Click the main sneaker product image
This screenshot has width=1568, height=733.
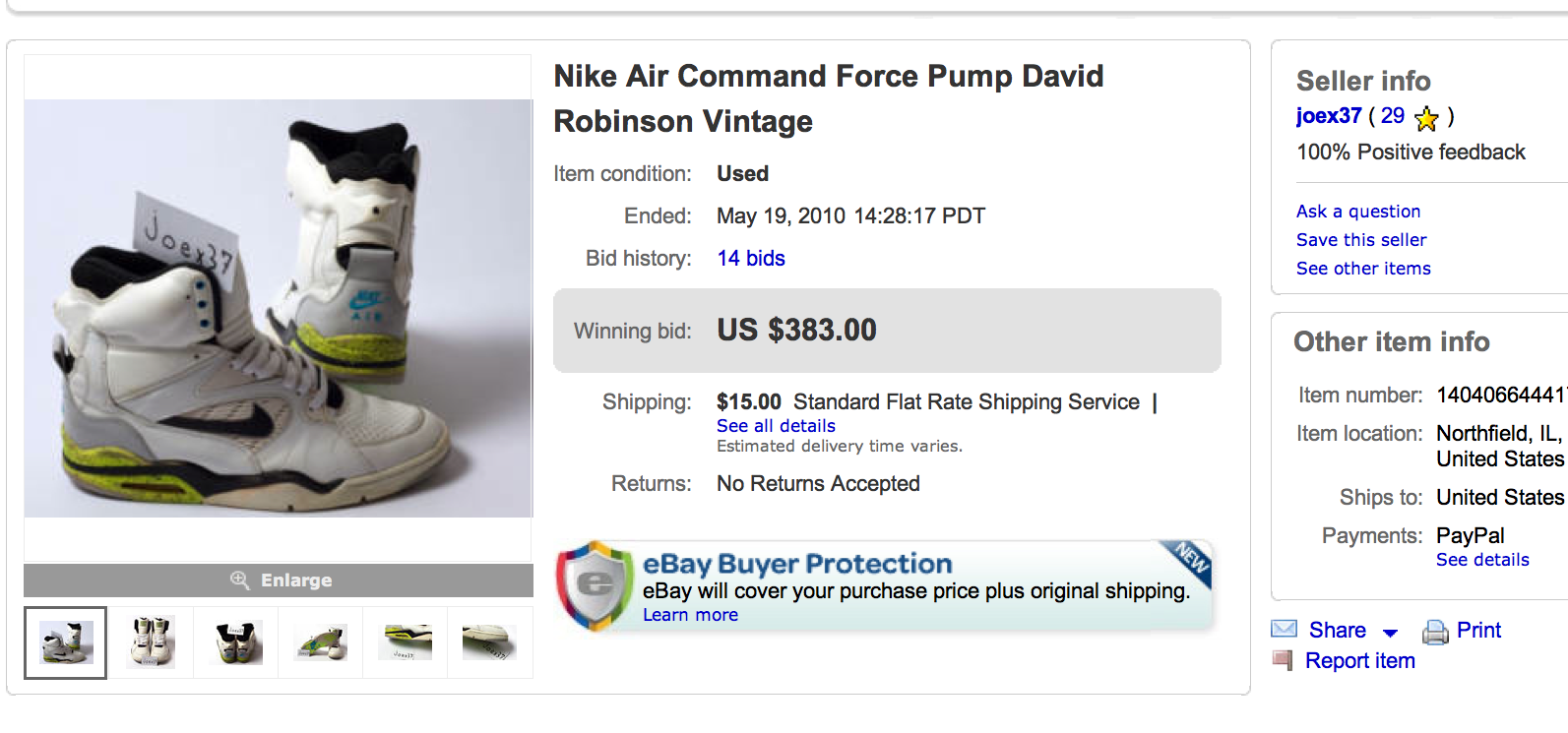[x=278, y=308]
